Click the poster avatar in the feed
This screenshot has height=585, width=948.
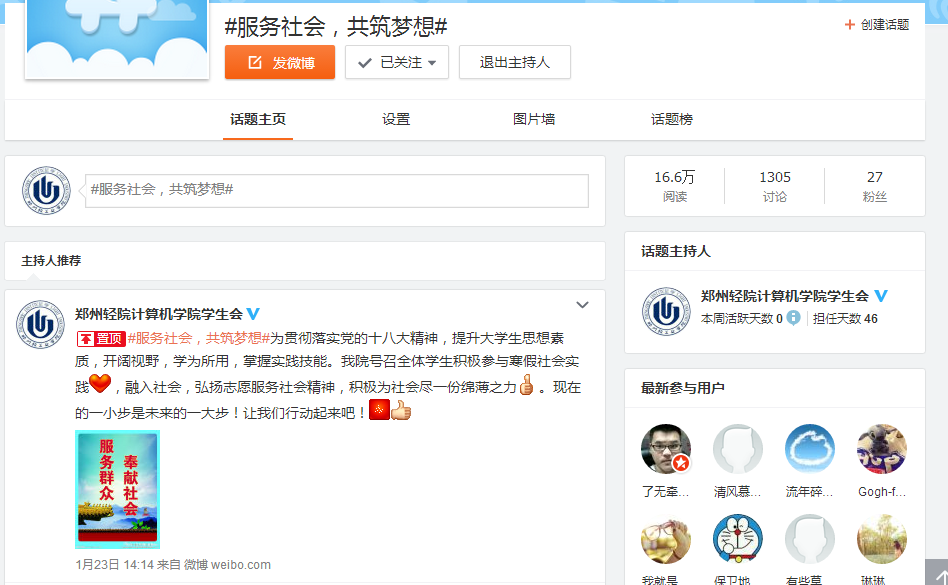(41, 324)
